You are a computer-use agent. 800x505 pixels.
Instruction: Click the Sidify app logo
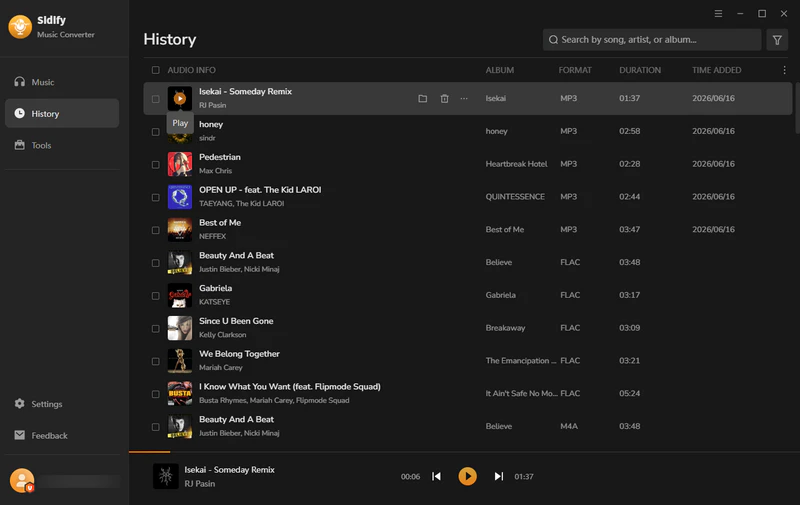[x=20, y=27]
